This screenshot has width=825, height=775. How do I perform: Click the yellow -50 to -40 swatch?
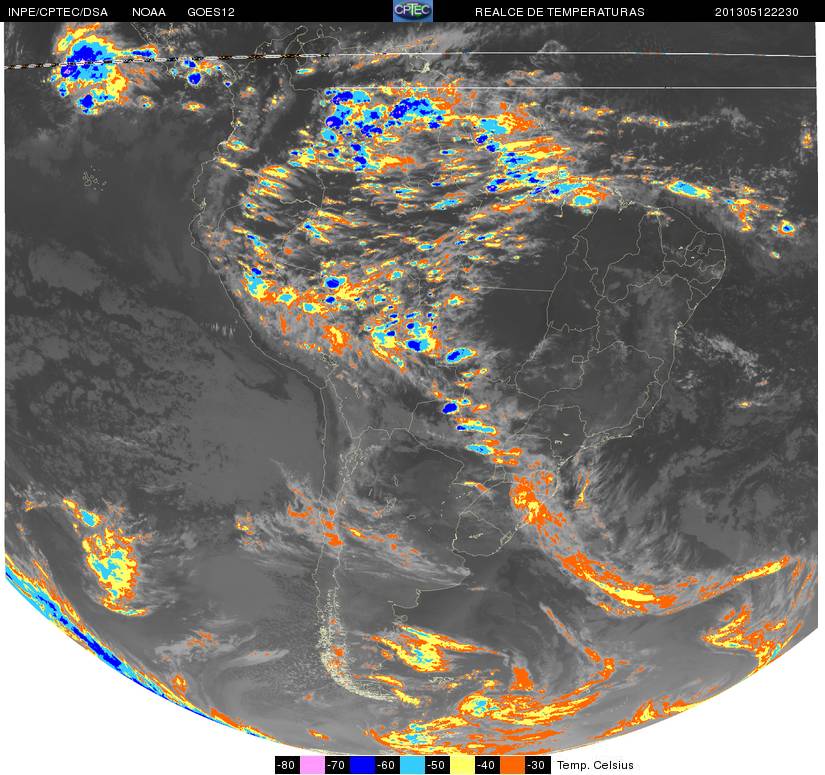462,765
